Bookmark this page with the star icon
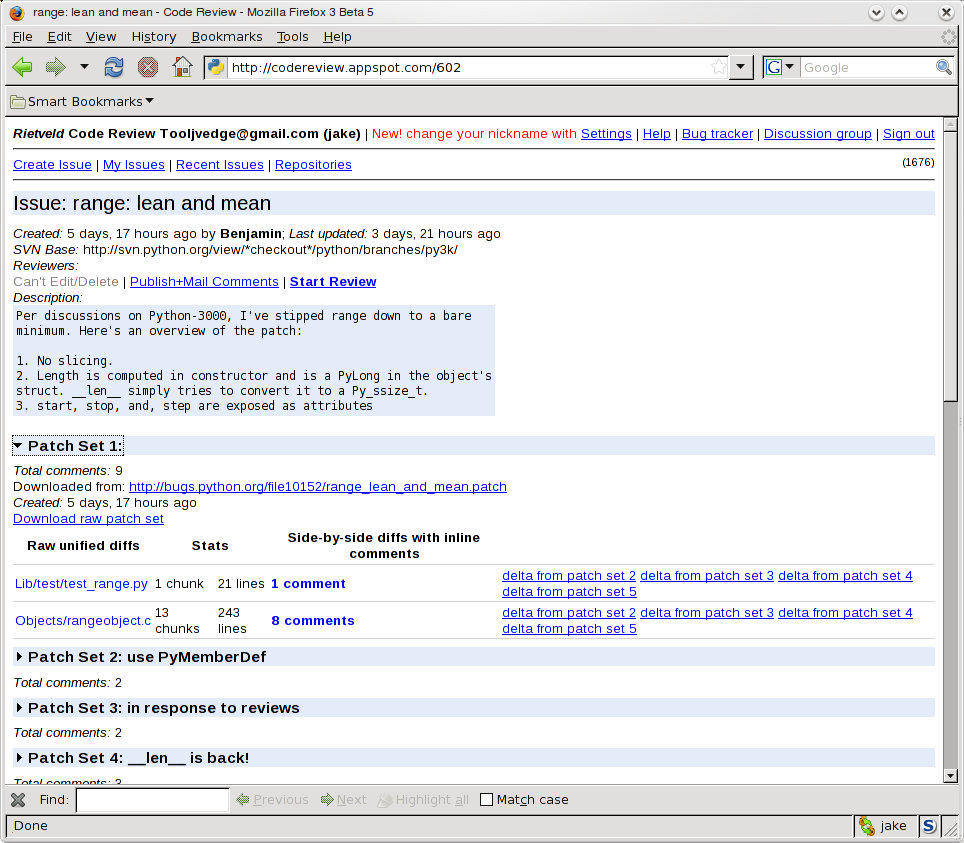 click(718, 67)
